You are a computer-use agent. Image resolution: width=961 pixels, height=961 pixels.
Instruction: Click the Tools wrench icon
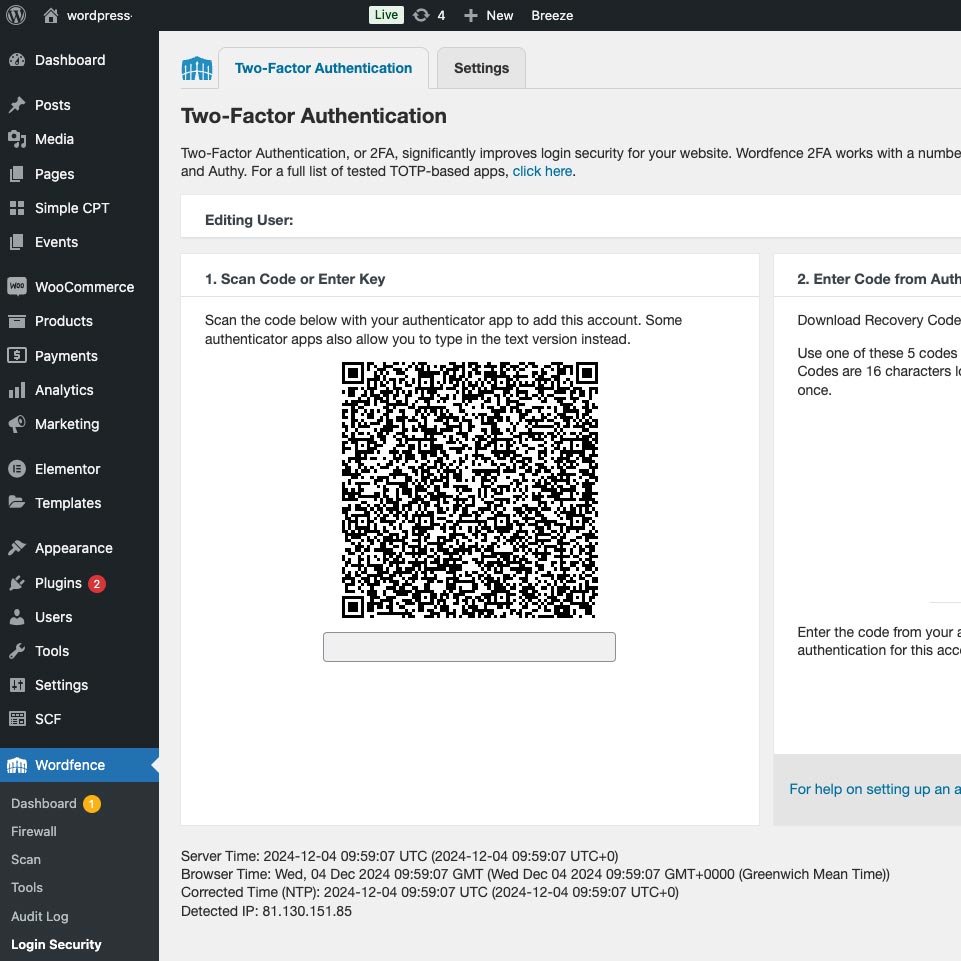(x=17, y=651)
